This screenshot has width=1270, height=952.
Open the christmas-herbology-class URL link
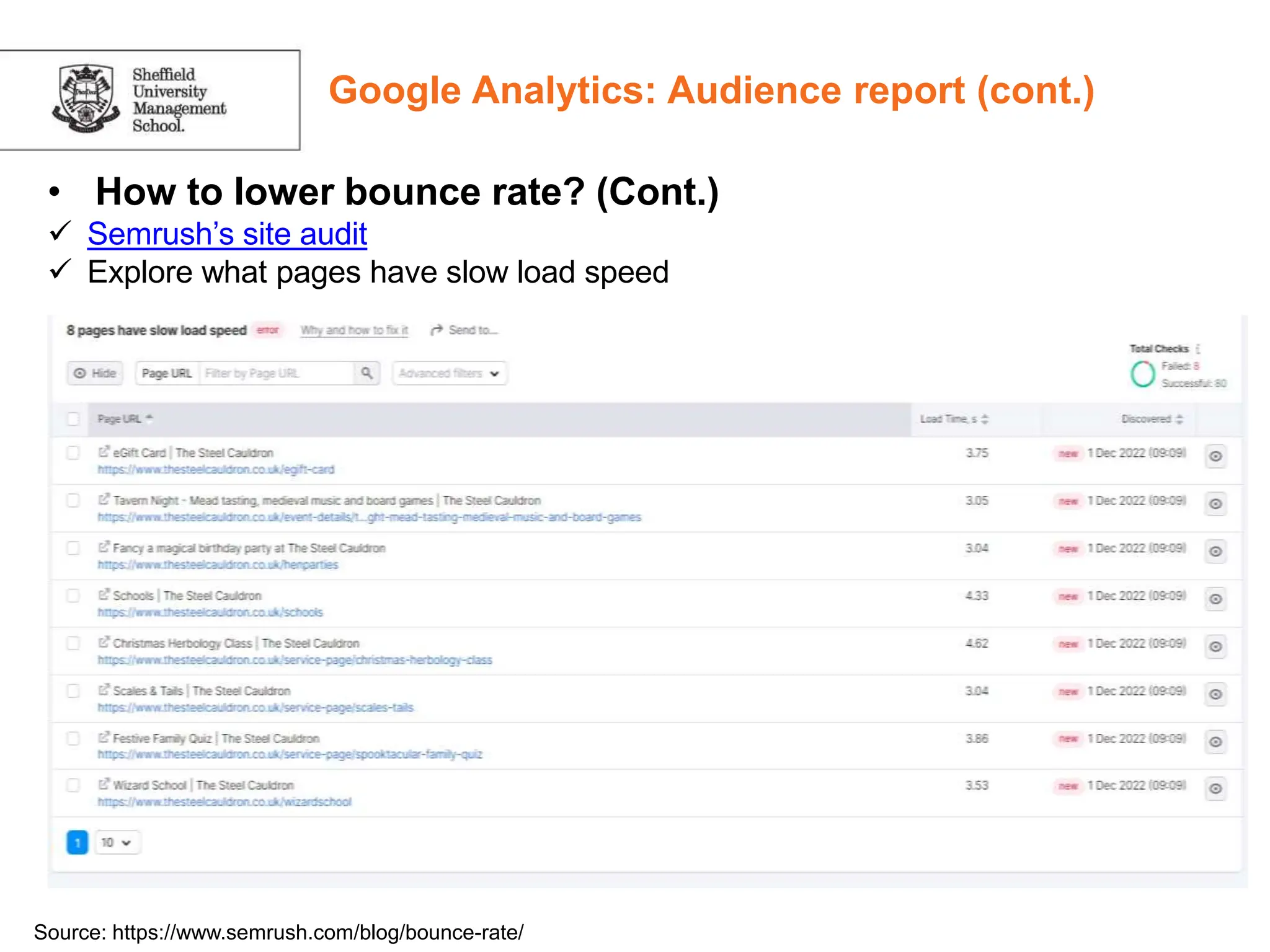[x=295, y=660]
